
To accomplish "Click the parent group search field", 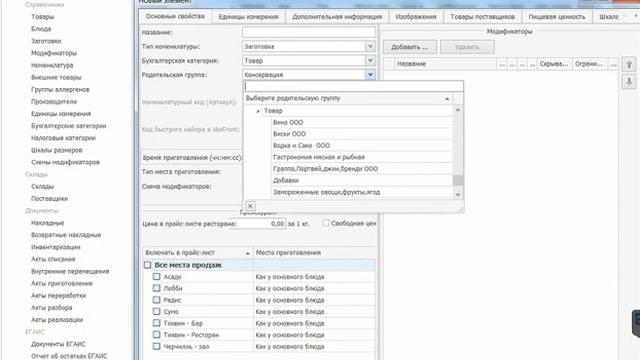I will [353, 86].
